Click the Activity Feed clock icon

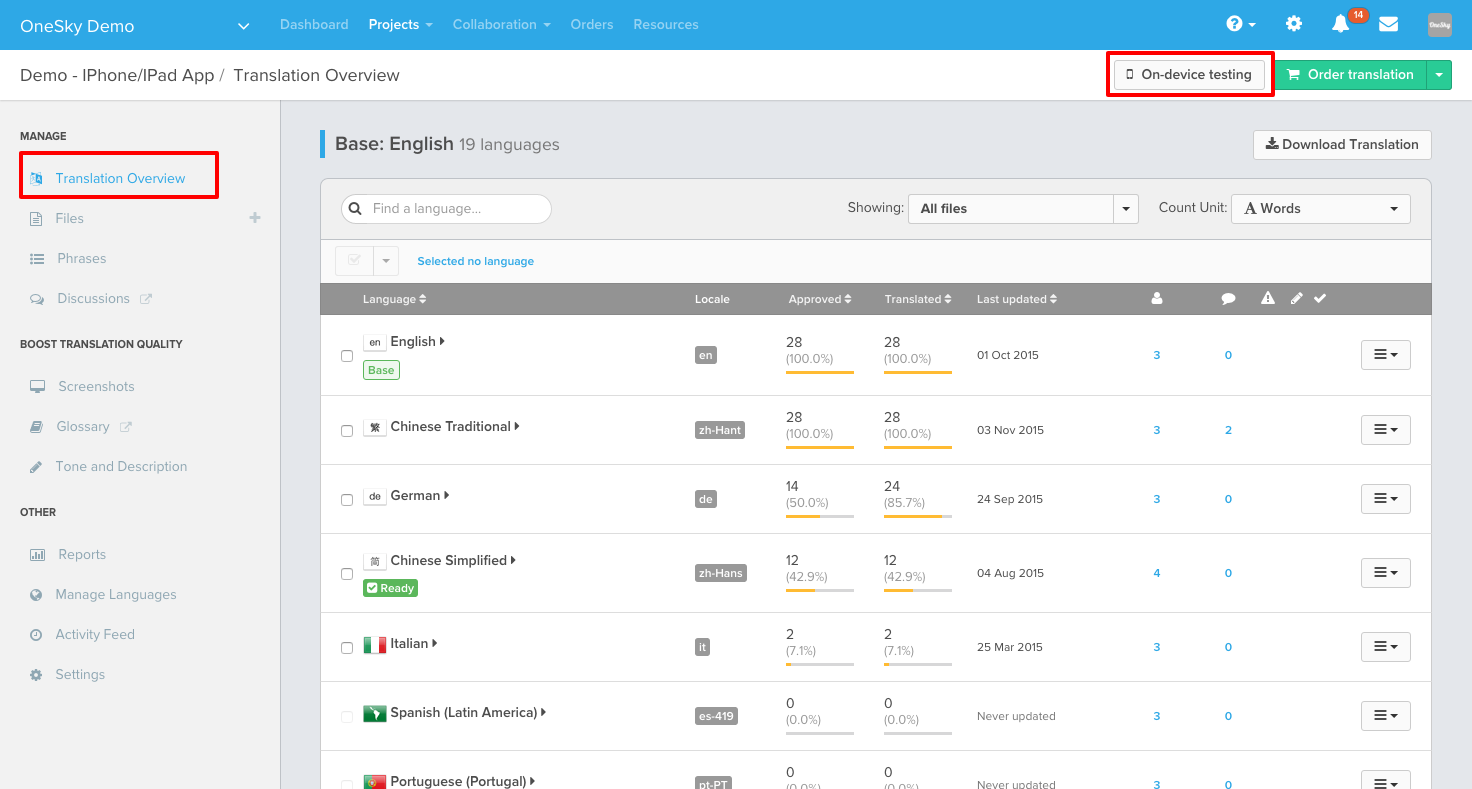click(36, 634)
